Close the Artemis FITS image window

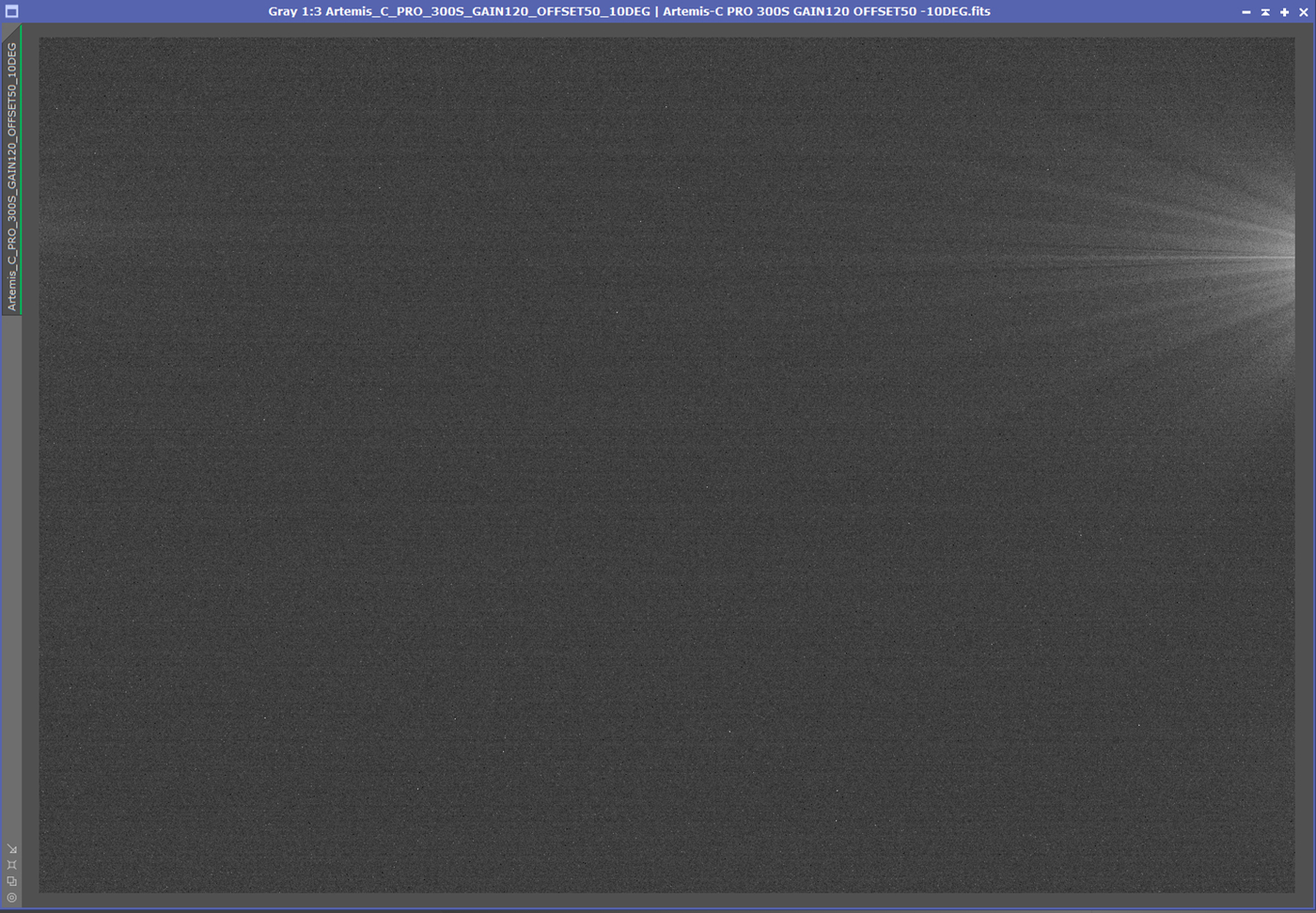1303,12
